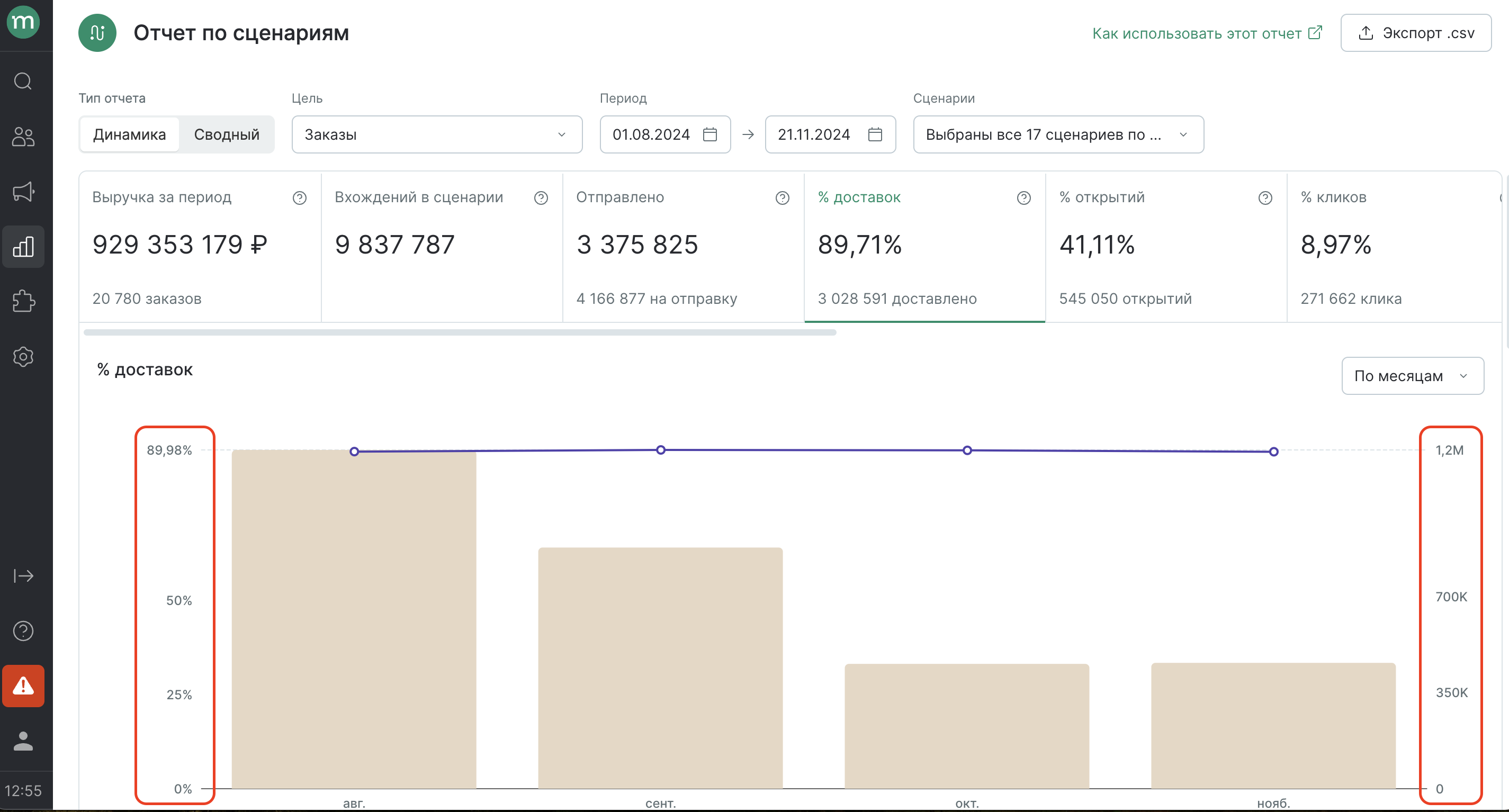Image resolution: width=1509 pixels, height=812 pixels.
Task: Open the Цель dropdown showing Заказы
Action: (437, 134)
